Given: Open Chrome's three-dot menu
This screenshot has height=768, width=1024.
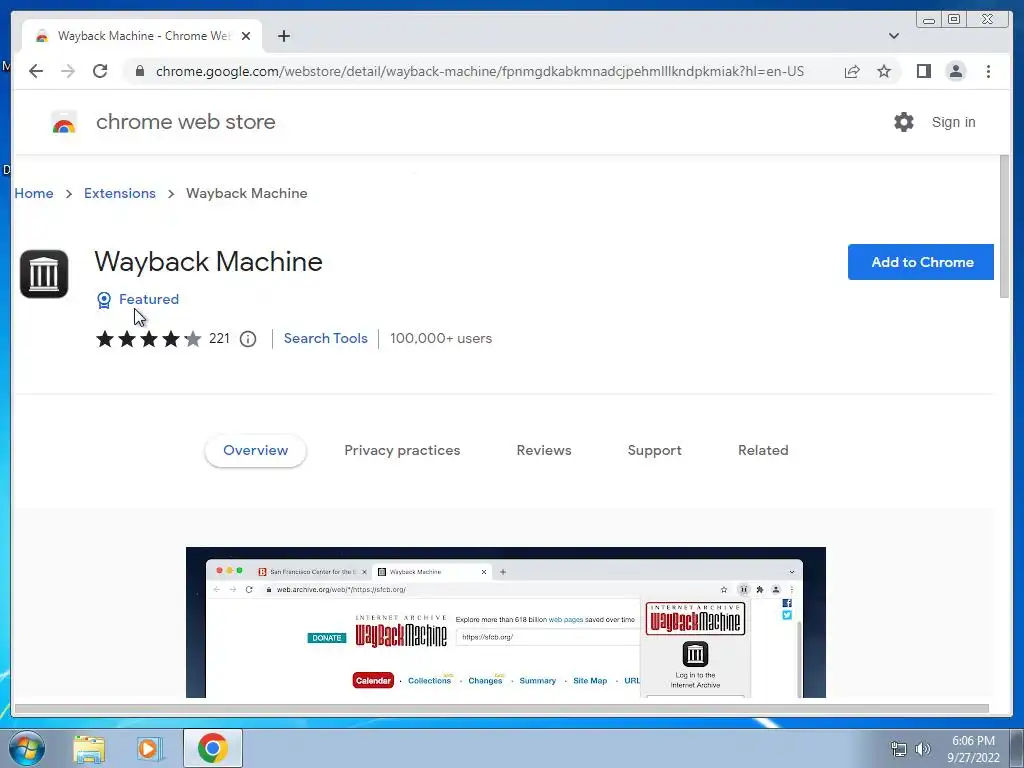Looking at the screenshot, I should [988, 71].
